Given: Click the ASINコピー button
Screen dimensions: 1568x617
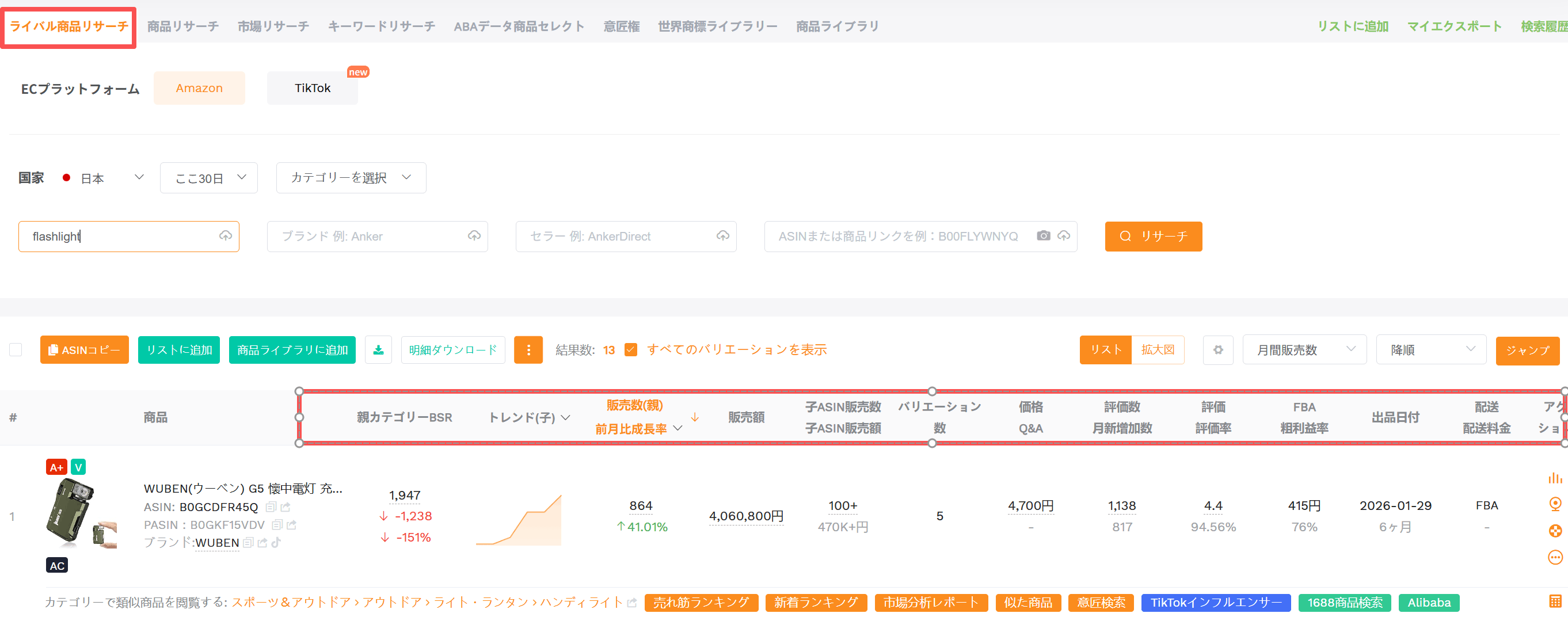Looking at the screenshot, I should 85,350.
